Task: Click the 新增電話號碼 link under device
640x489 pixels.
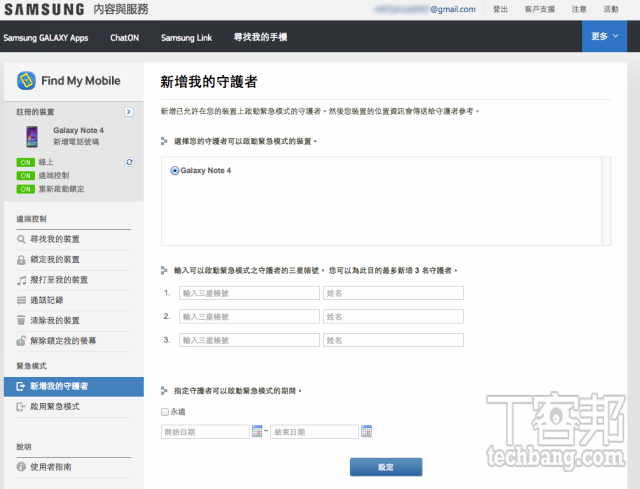Action: click(76, 142)
